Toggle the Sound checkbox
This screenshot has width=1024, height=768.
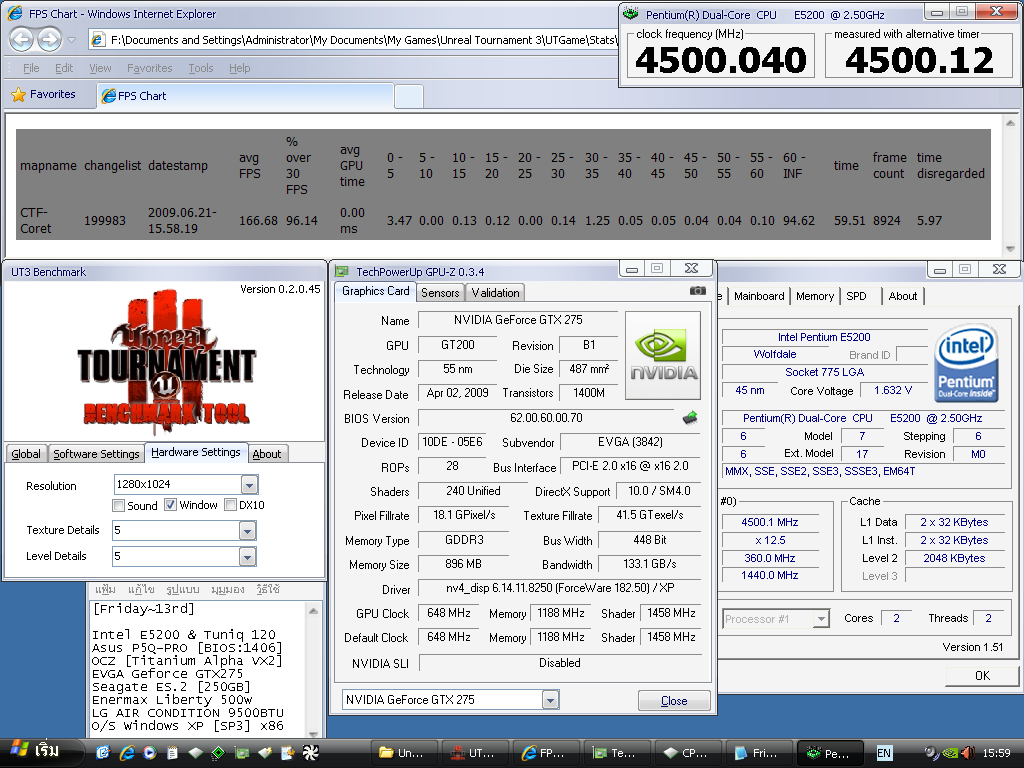[x=119, y=505]
